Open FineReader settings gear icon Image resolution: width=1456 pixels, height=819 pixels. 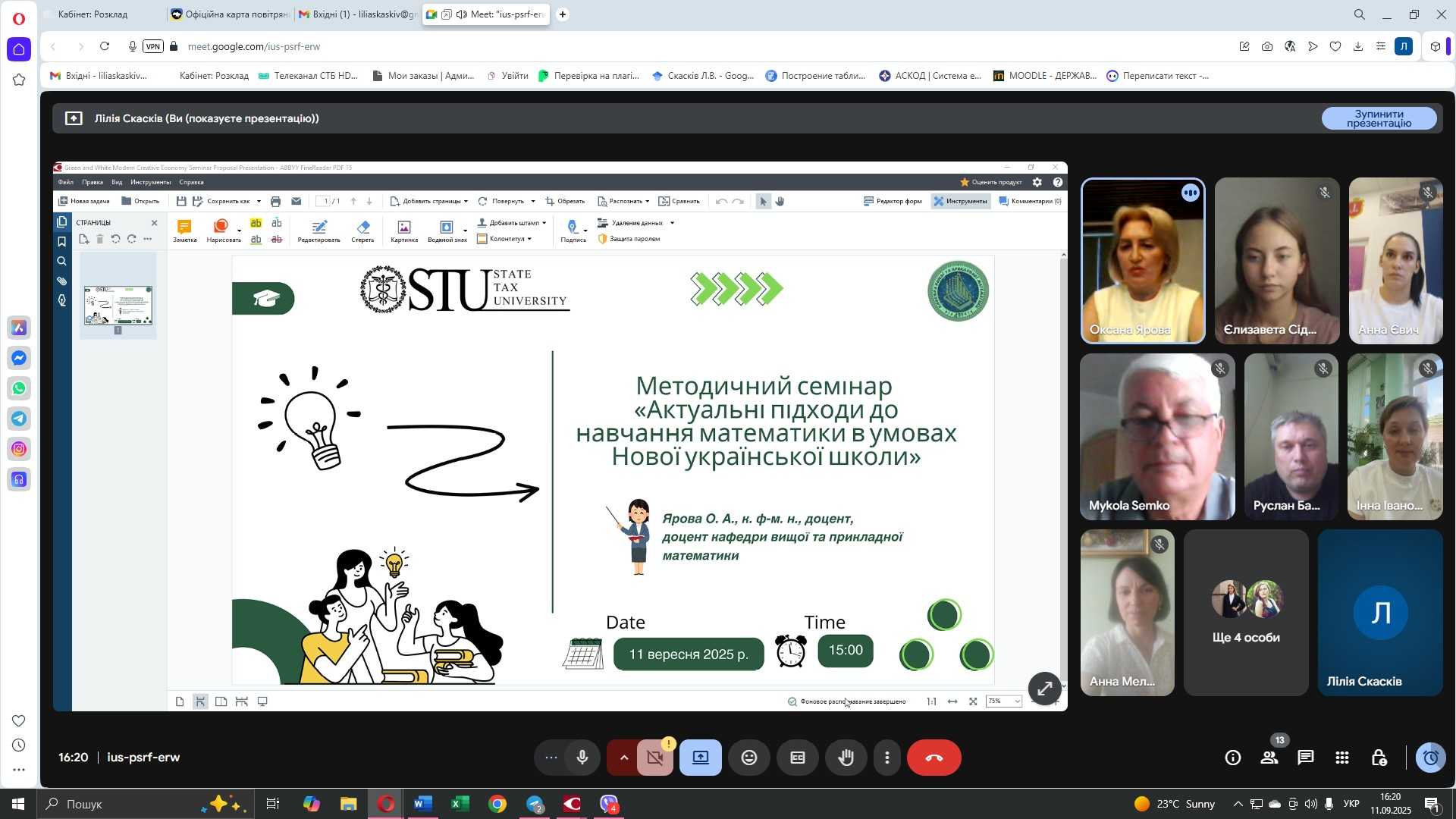(1037, 182)
